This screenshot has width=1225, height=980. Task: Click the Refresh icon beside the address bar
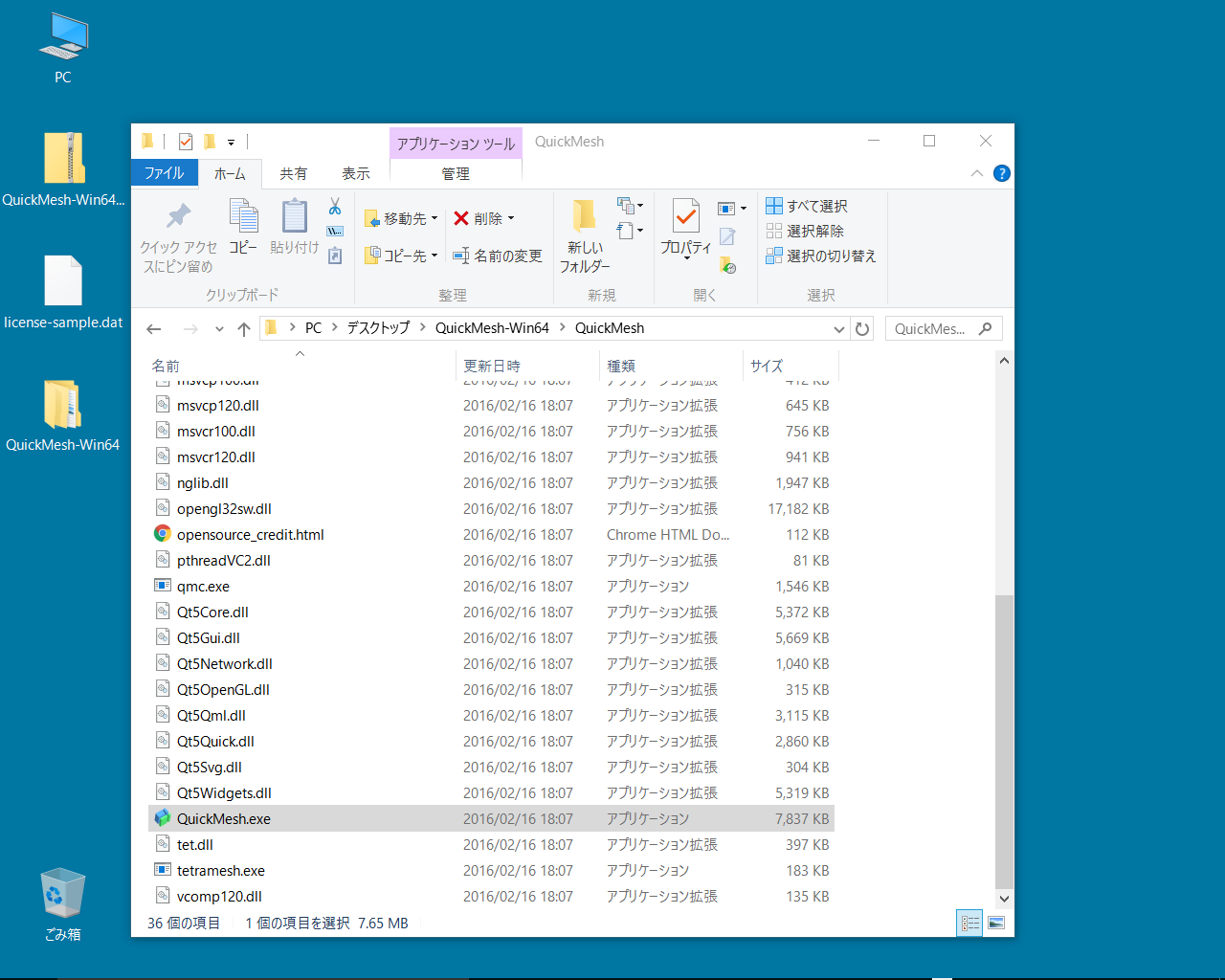(862, 328)
